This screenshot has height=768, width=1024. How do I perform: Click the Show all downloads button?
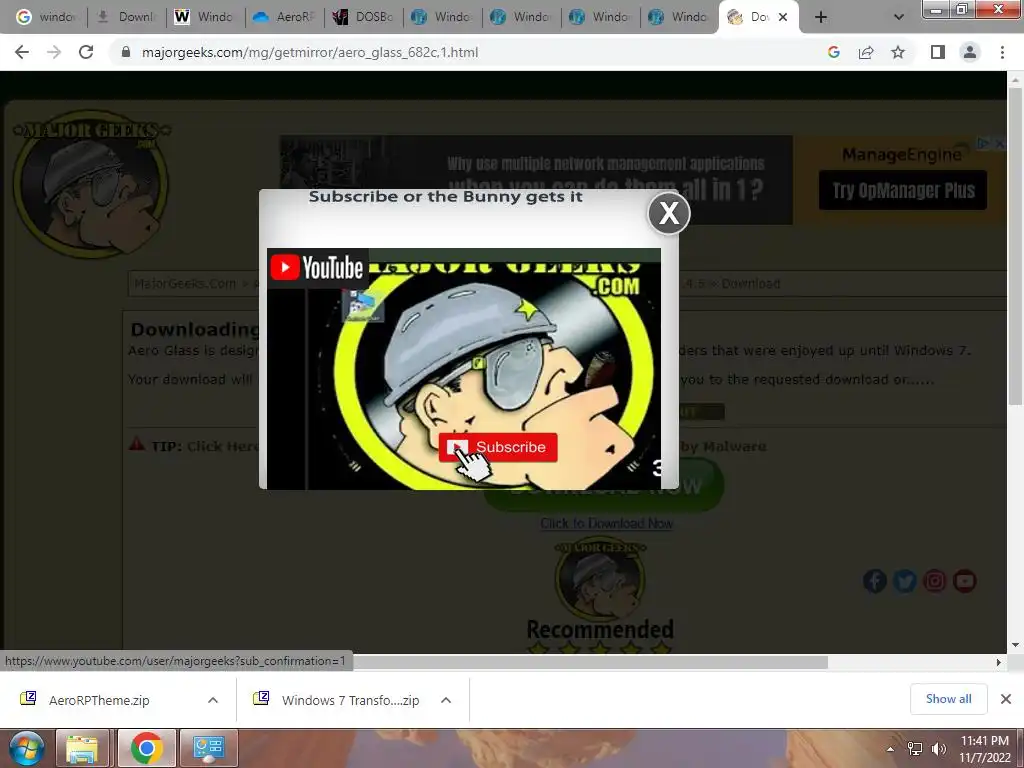point(948,699)
